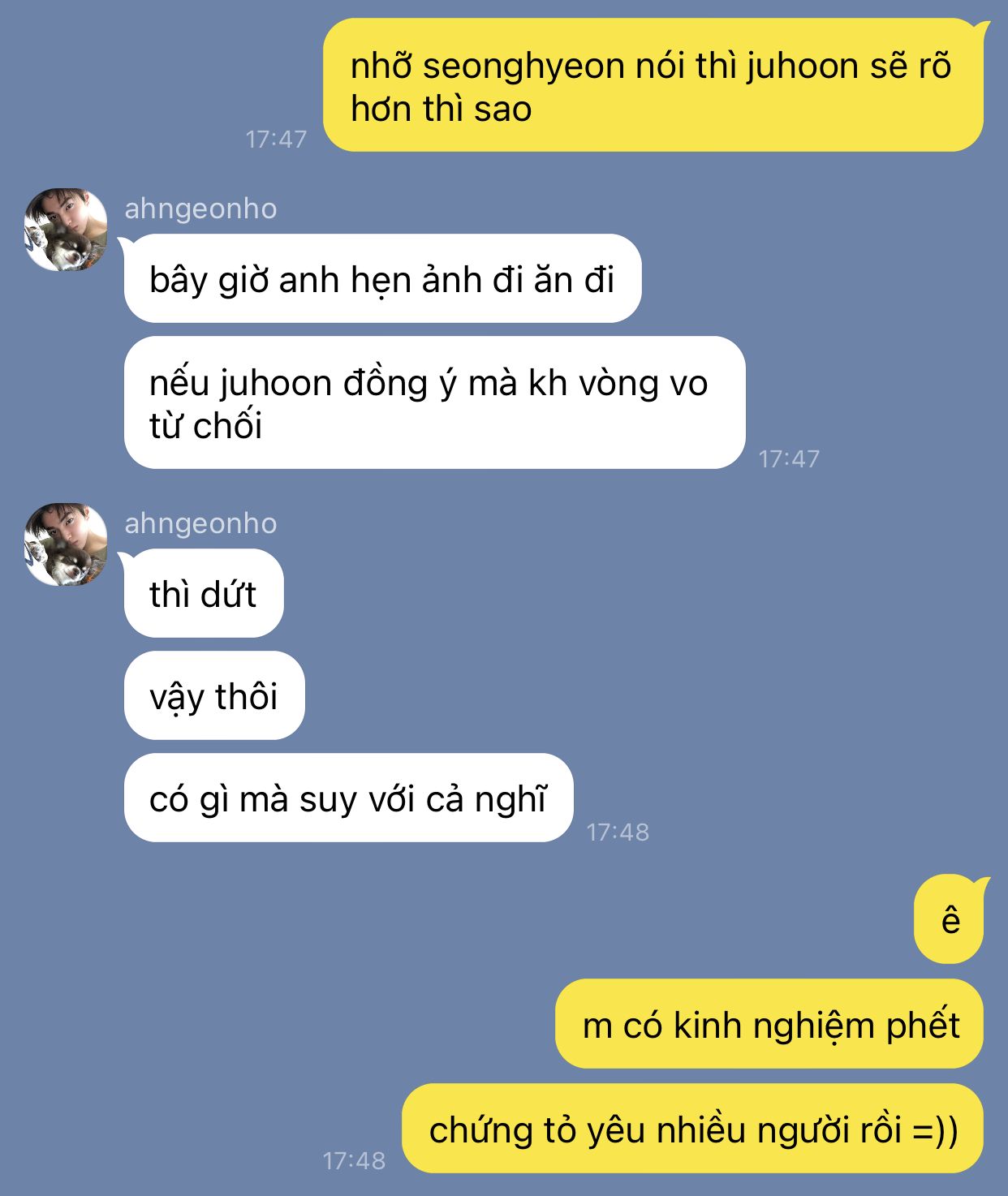Tap the 17:47 timestamp beside the yellow message
Image resolution: width=1008 pixels, height=1196 pixels.
(276, 140)
